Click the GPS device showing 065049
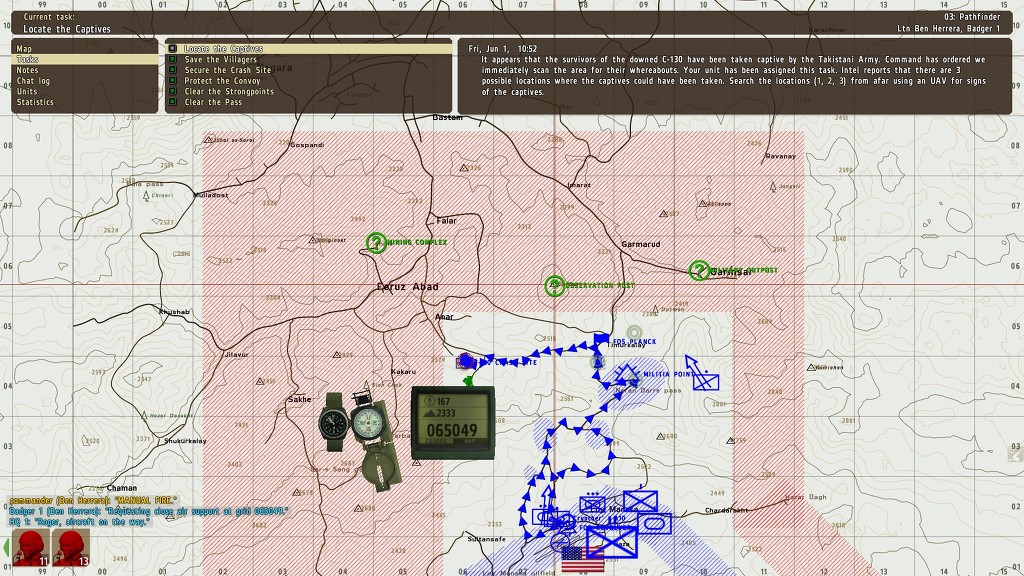 [x=452, y=422]
